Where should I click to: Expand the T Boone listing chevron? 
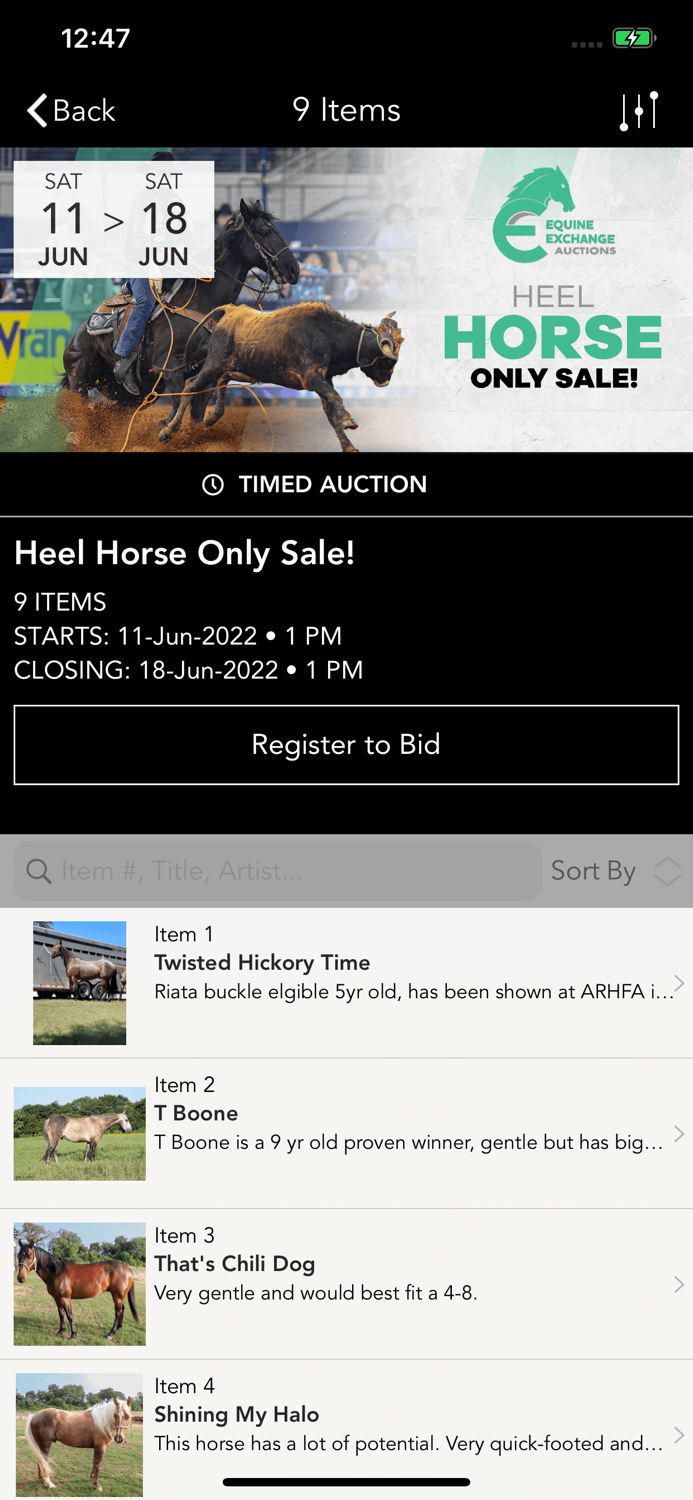point(677,1134)
